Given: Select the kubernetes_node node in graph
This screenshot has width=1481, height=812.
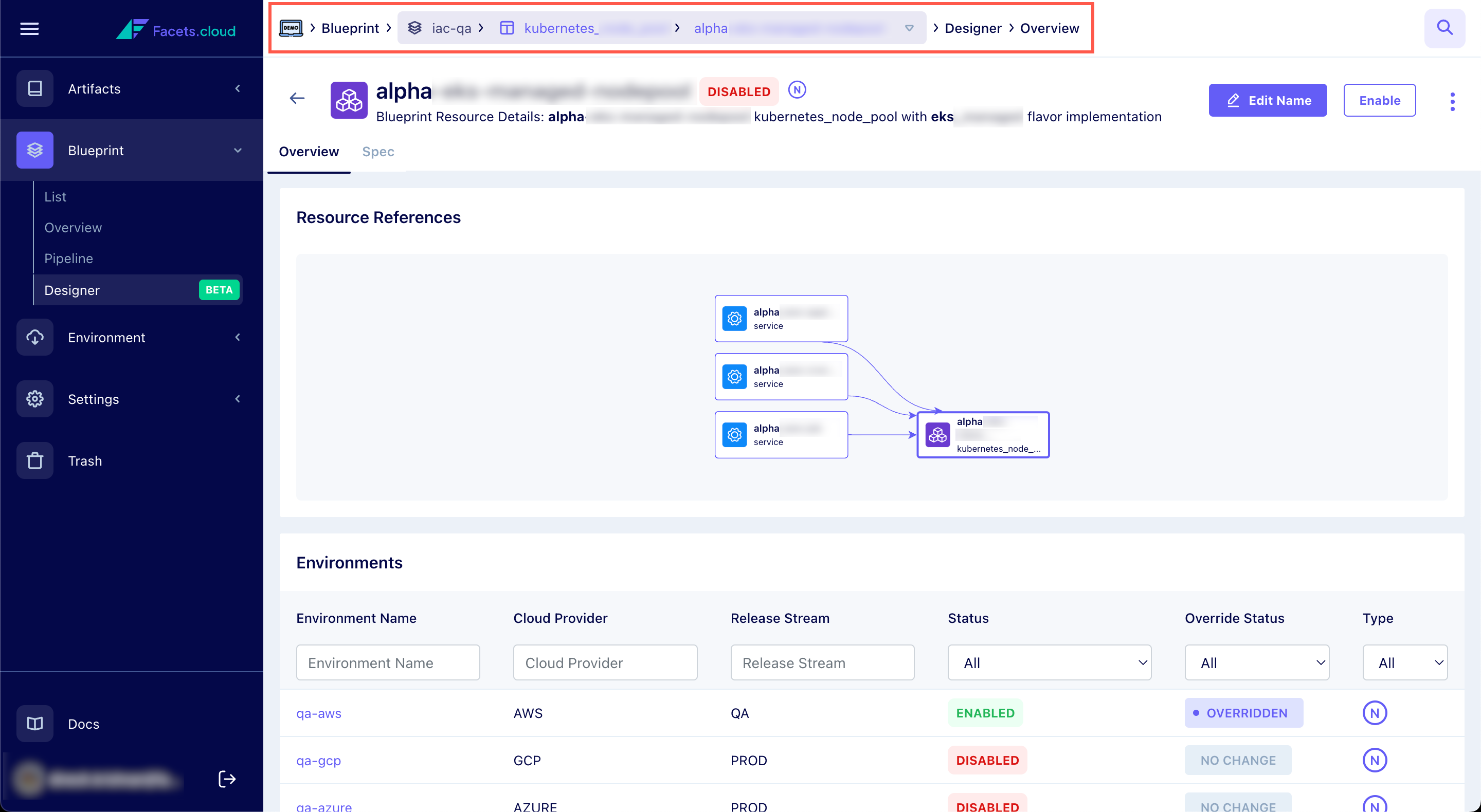Looking at the screenshot, I should pos(983,434).
